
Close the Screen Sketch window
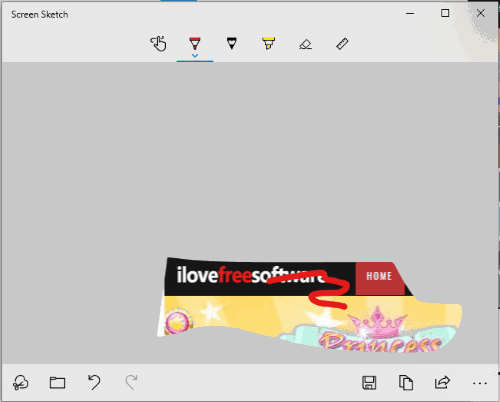(481, 13)
